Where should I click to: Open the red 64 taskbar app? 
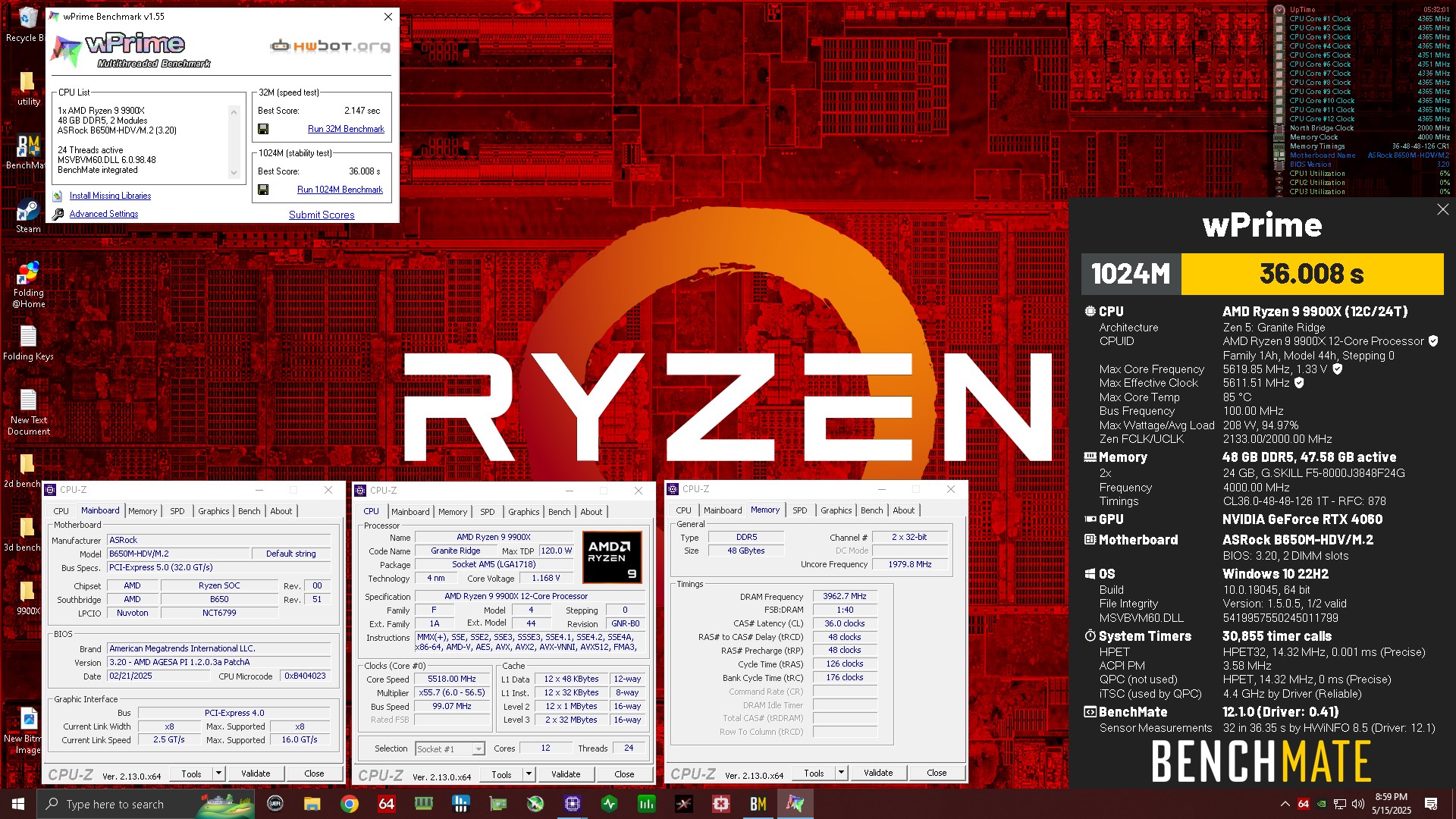pos(386,804)
